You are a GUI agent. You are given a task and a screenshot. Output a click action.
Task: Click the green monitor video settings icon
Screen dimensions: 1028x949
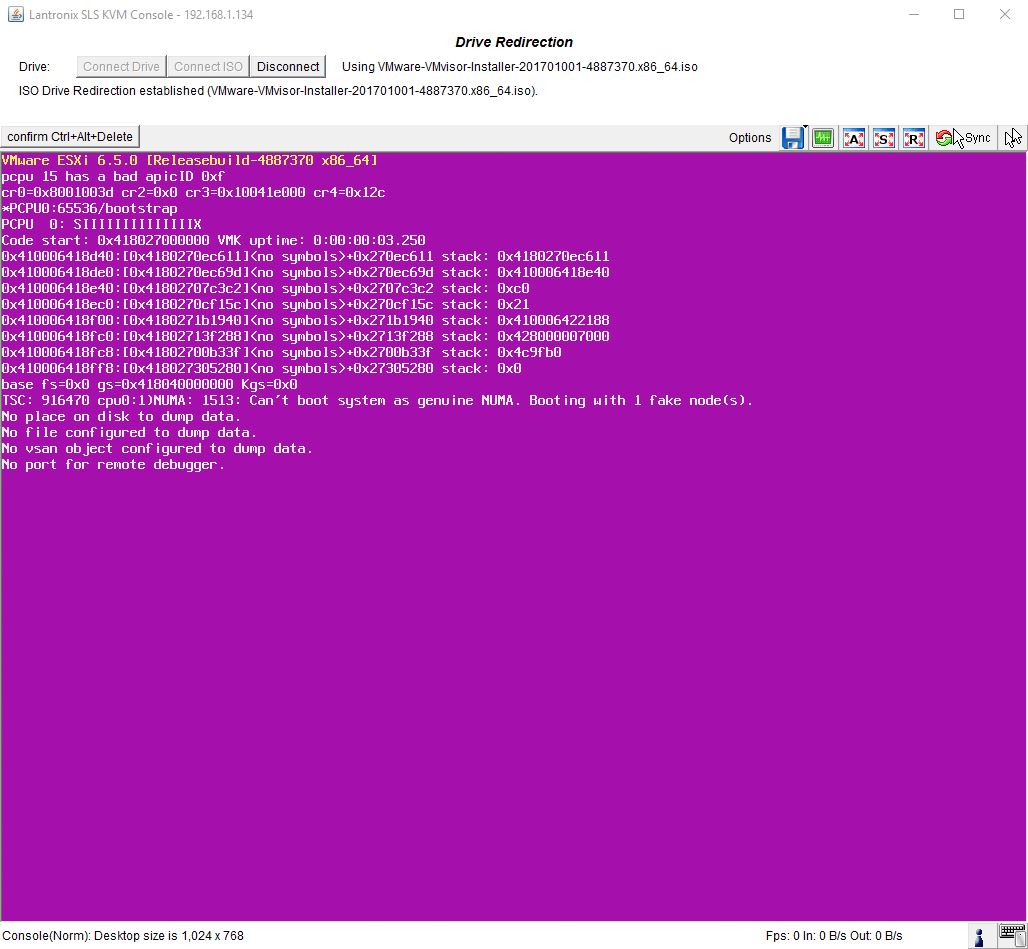coord(823,138)
